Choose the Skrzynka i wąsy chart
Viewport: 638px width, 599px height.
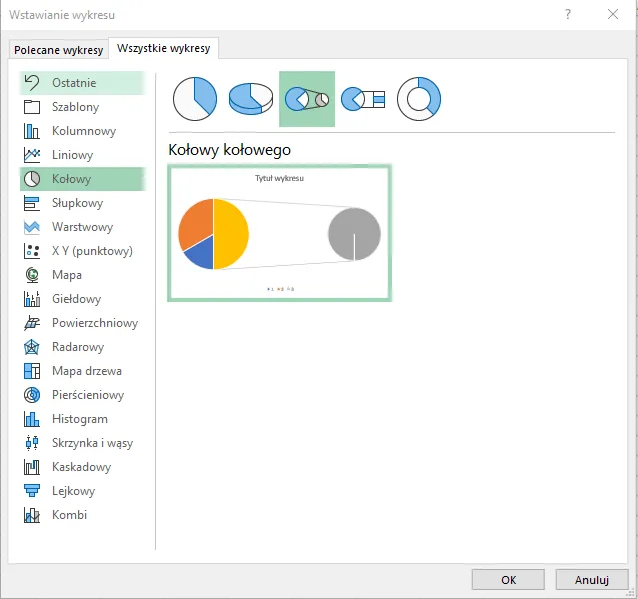click(x=92, y=443)
